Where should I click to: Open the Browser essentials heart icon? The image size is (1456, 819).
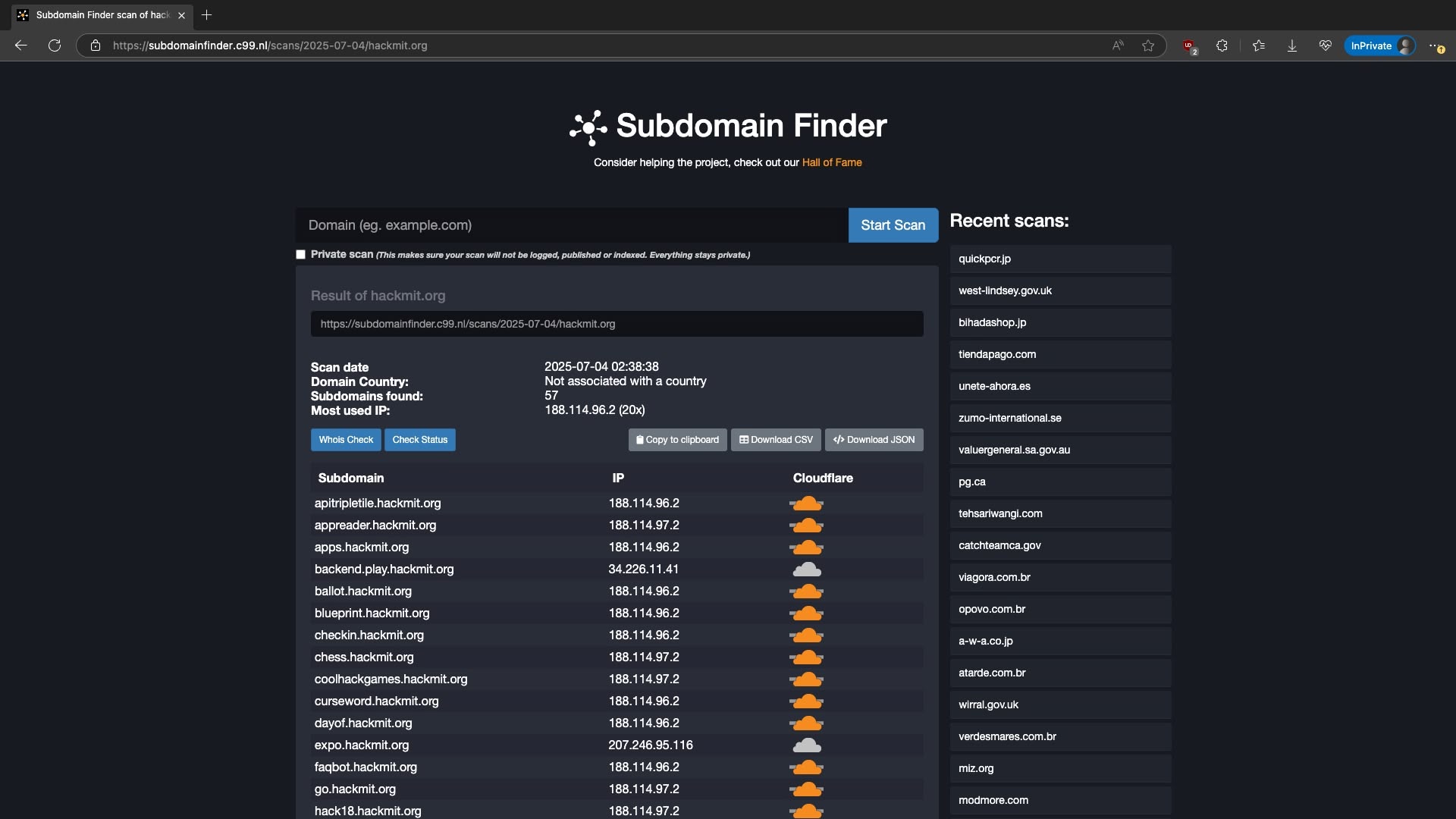pyautogui.click(x=1325, y=45)
